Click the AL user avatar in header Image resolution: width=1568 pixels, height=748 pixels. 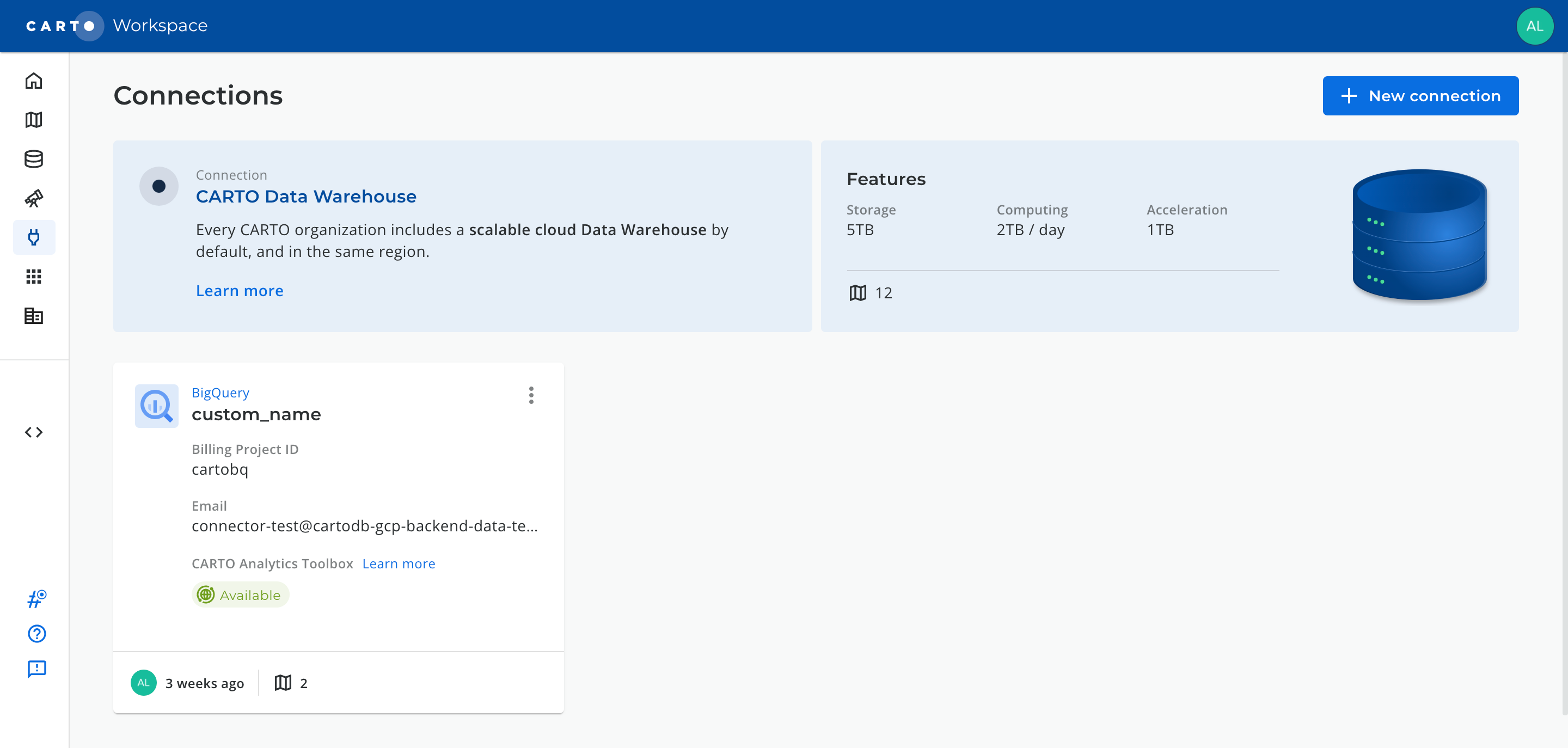[x=1535, y=26]
